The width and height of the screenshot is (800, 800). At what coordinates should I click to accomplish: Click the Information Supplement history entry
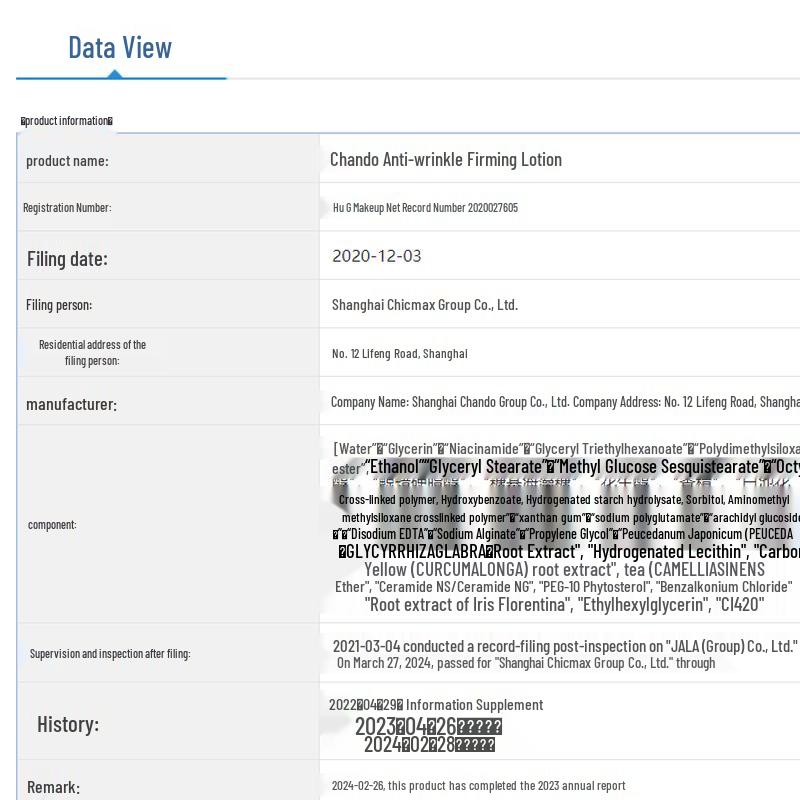click(x=436, y=705)
